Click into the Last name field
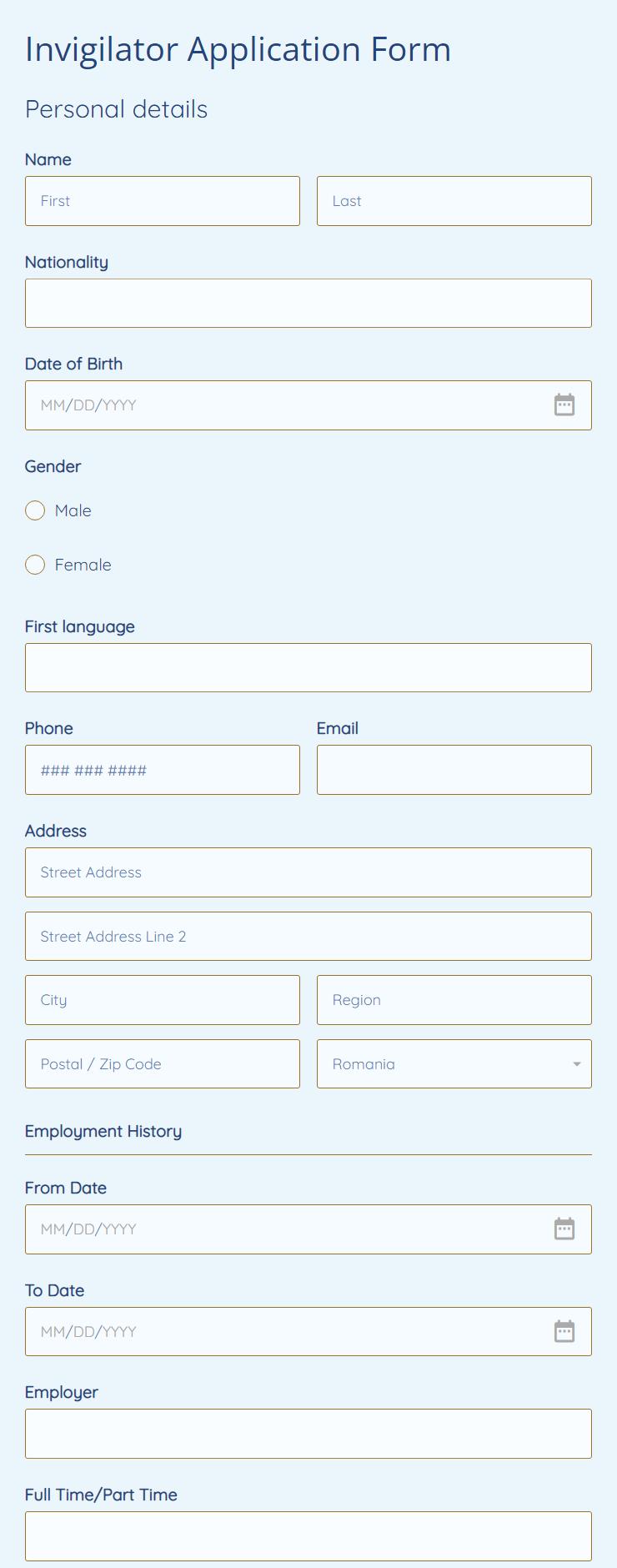The image size is (617, 1568). (x=454, y=200)
